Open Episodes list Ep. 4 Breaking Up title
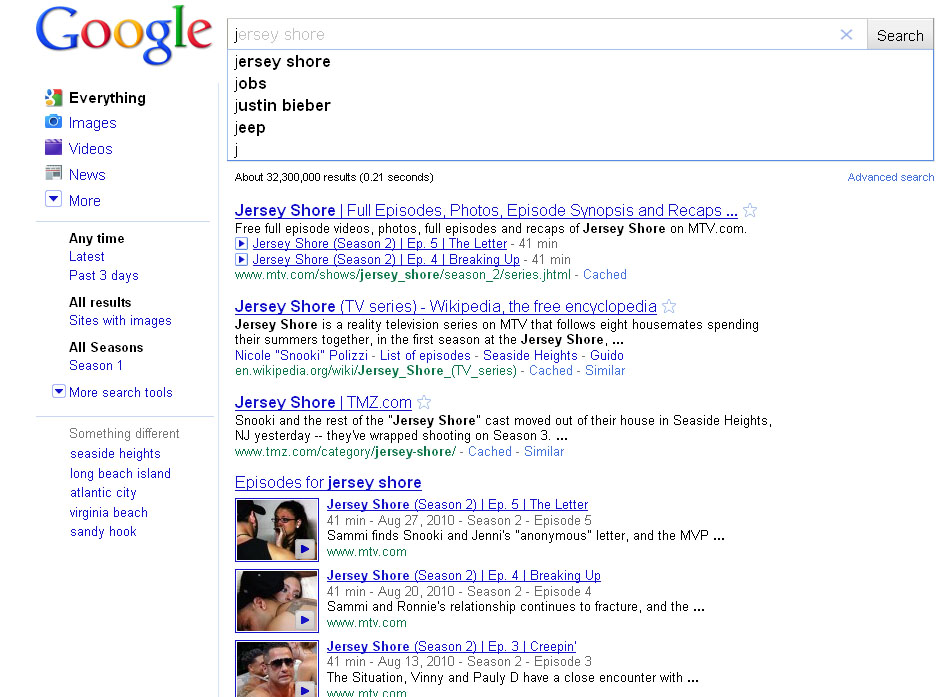The image size is (945, 697). point(463,575)
